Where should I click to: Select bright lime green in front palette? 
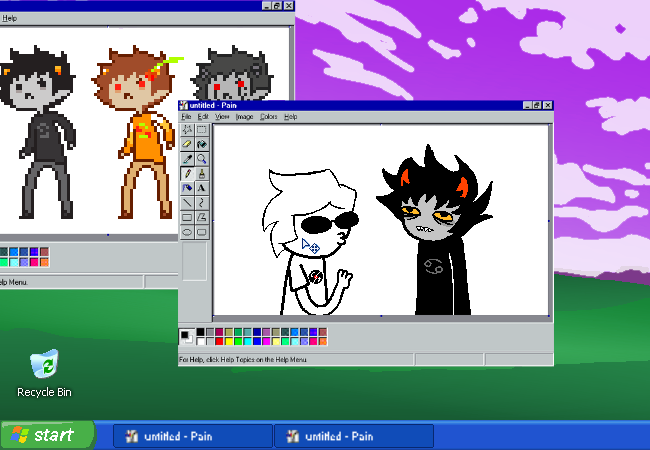click(238, 341)
